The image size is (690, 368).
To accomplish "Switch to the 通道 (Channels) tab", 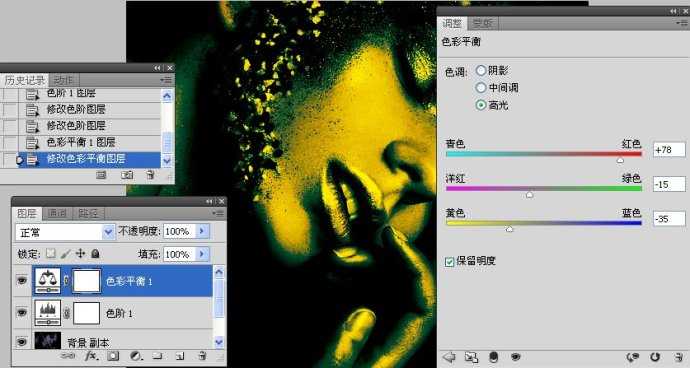I will [57, 213].
